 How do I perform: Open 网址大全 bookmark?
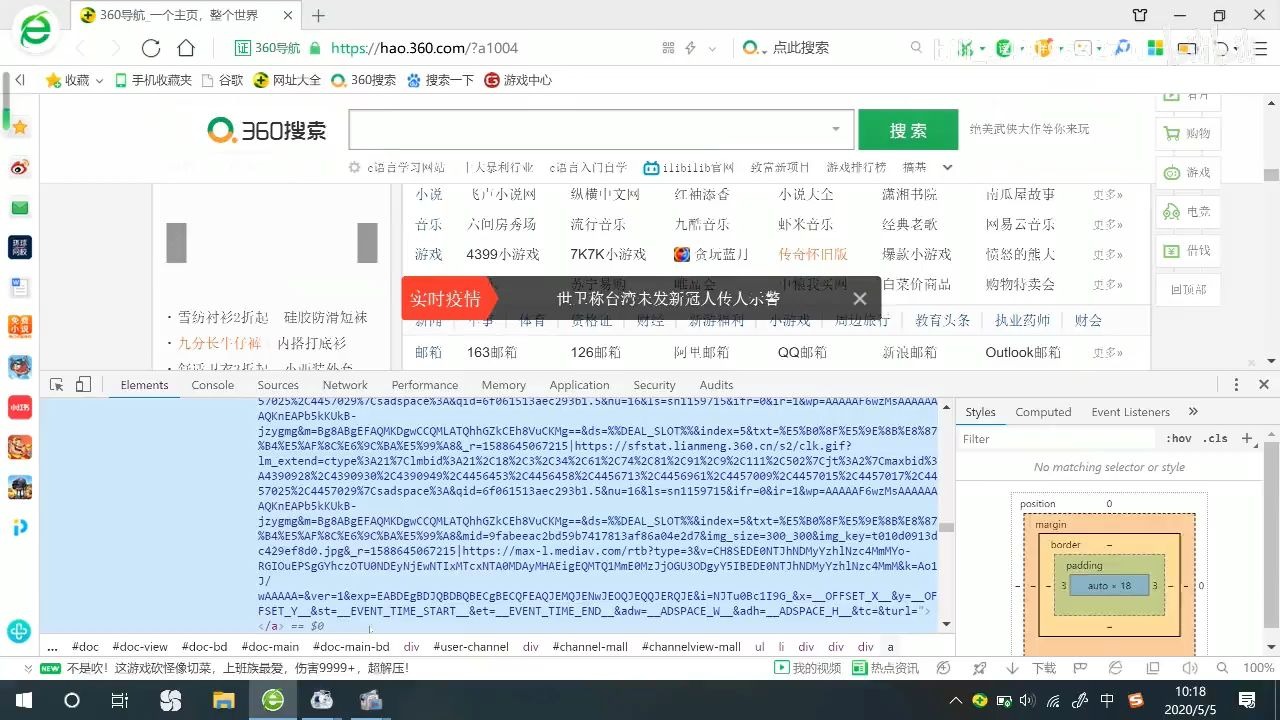coord(287,80)
